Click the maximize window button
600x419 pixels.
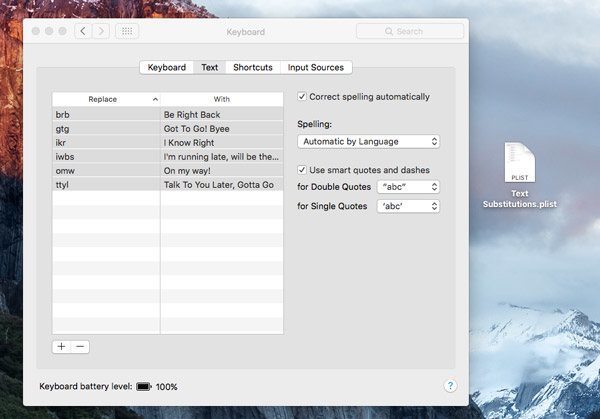click(62, 31)
